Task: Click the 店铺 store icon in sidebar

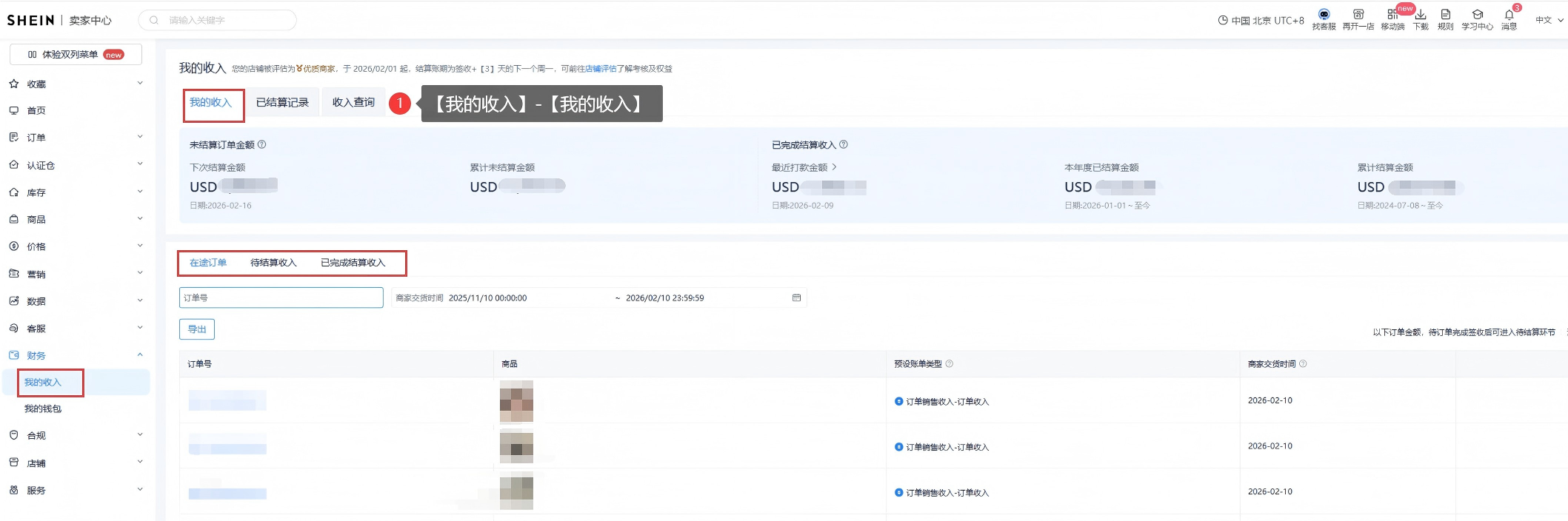Action: [13, 463]
